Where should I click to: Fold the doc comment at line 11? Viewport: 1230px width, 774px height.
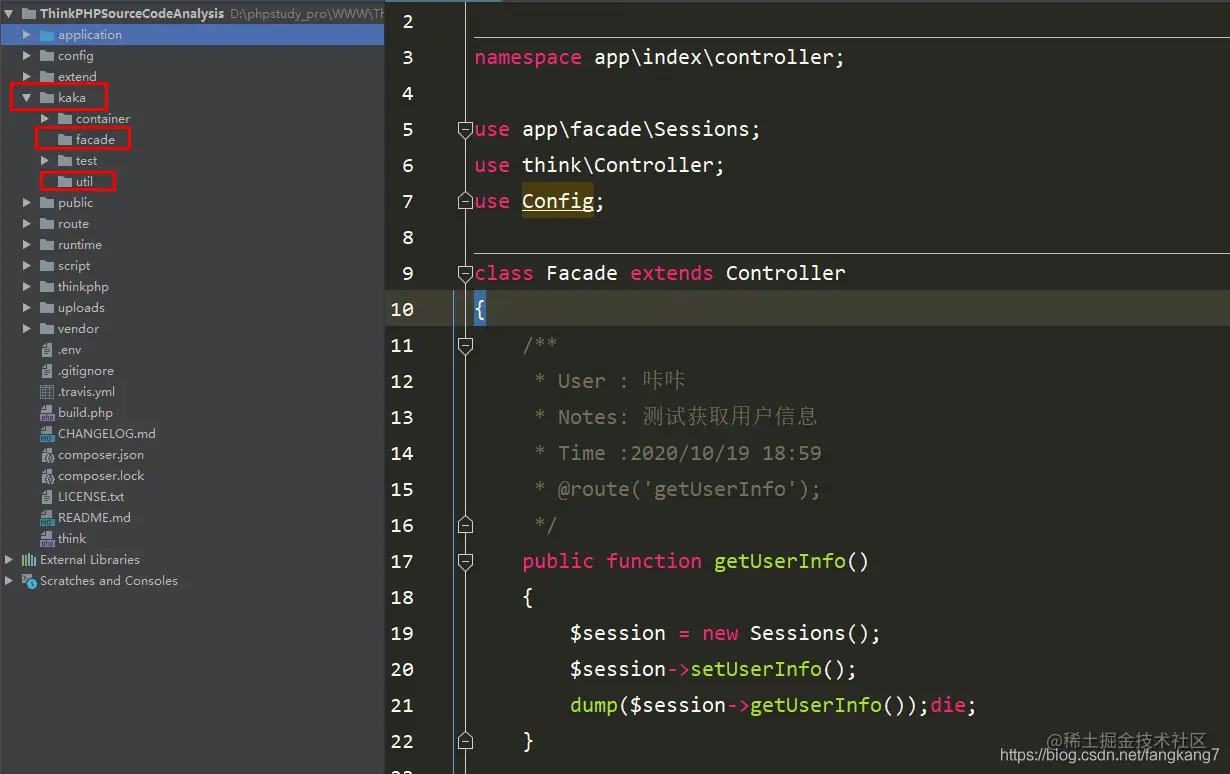(465, 345)
